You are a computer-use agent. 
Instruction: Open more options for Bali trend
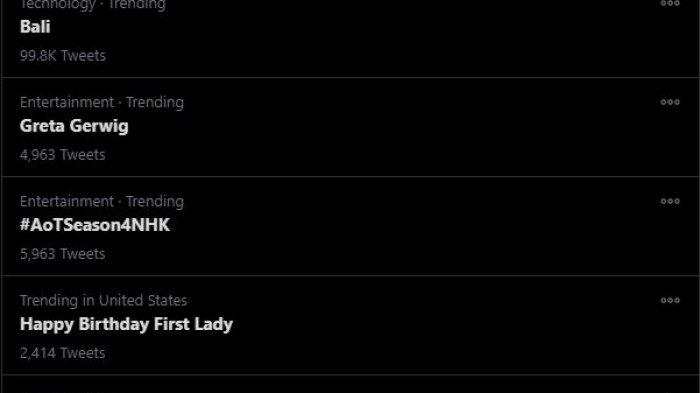point(670,4)
